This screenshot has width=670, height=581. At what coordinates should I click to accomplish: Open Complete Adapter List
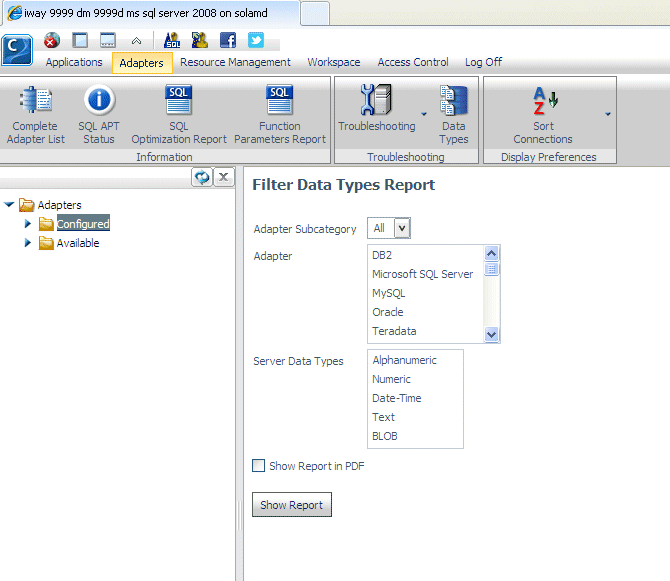[35, 114]
